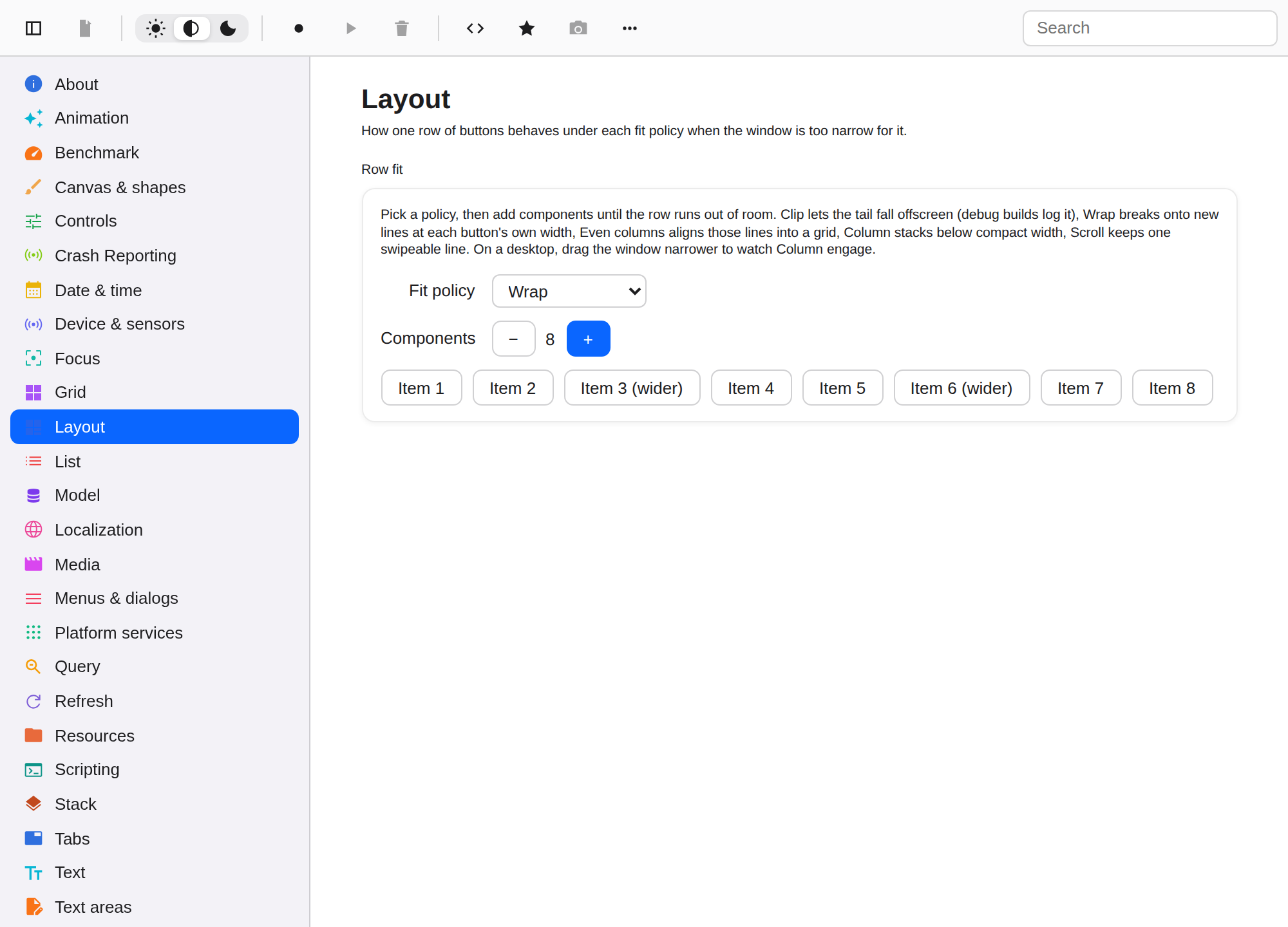Click the Media clapperboard icon
Viewport: 1288px width, 927px height.
(33, 565)
